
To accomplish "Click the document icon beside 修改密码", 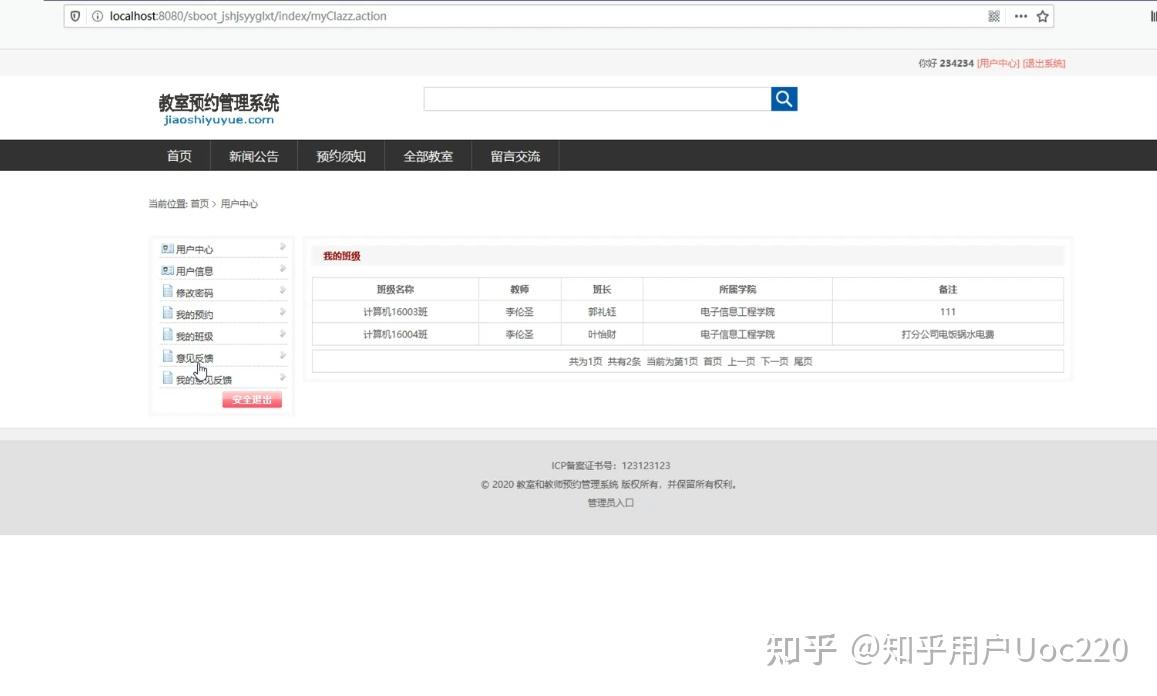I will [x=166, y=292].
